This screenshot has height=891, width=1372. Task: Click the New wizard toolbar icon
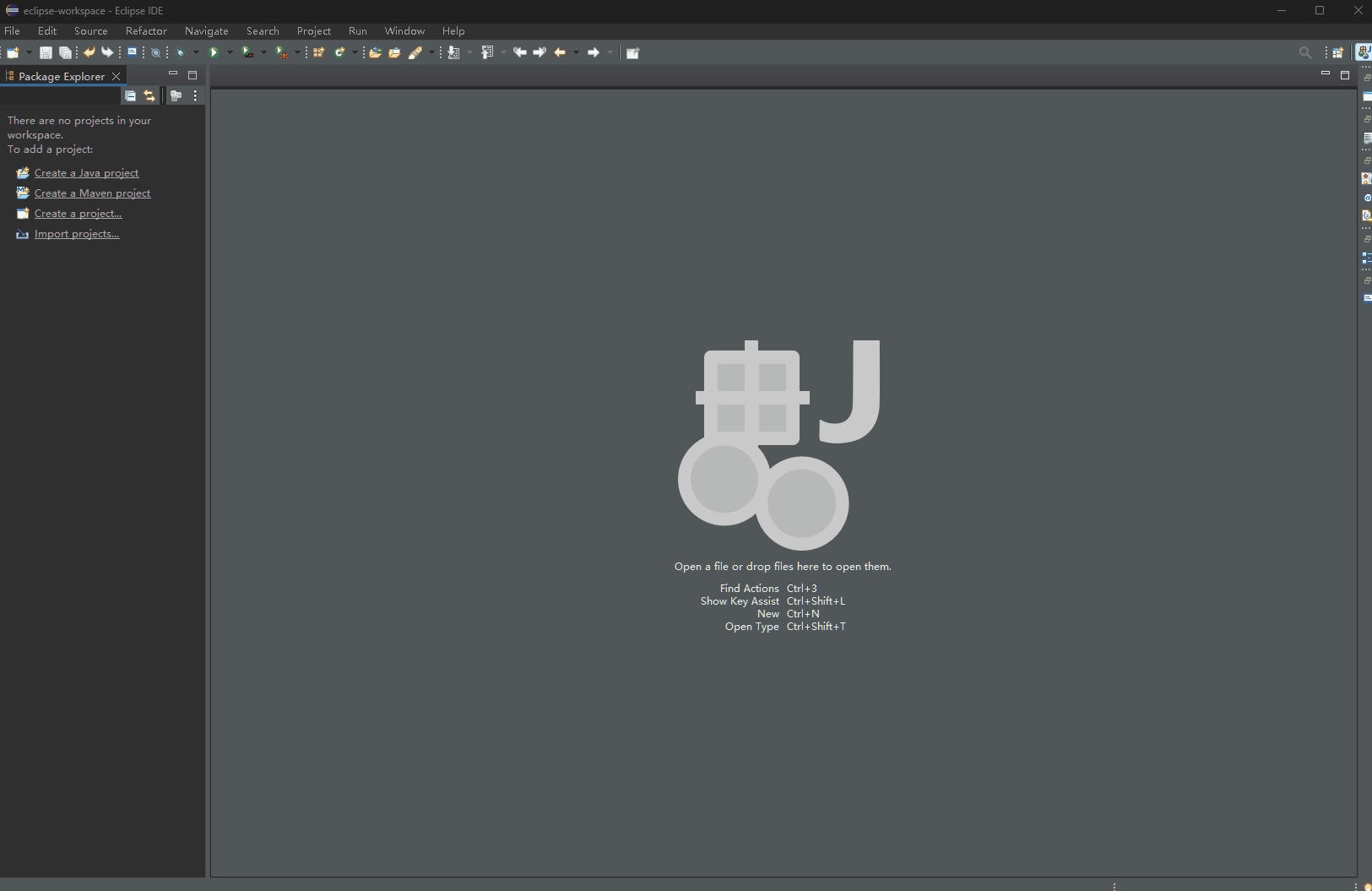[x=13, y=52]
